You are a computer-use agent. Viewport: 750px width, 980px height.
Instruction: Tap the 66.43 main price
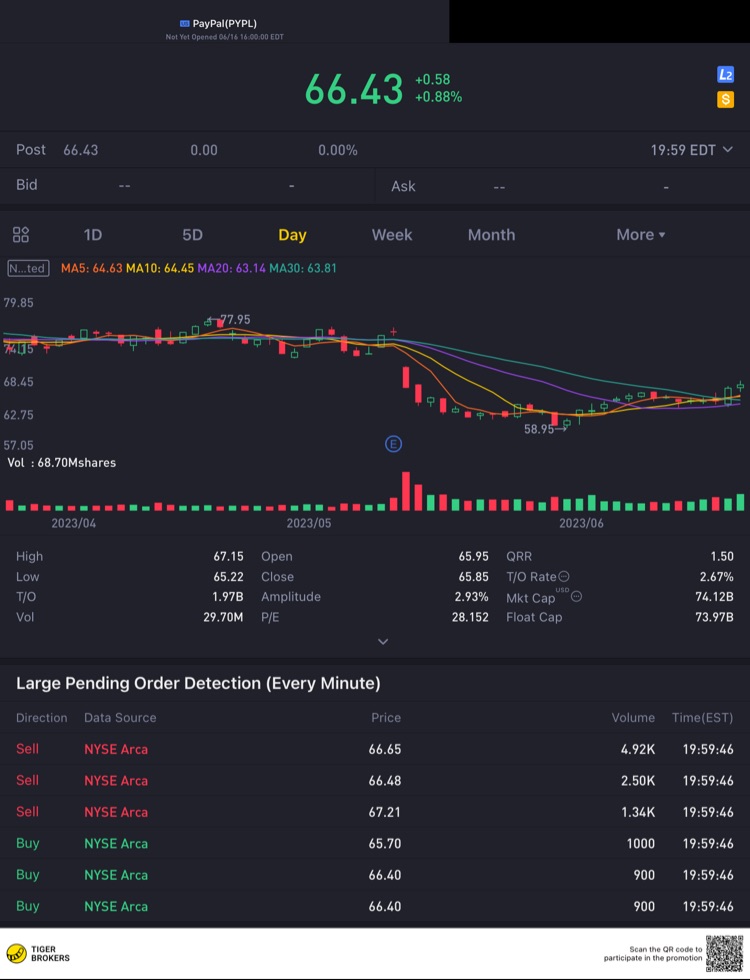pyautogui.click(x=354, y=89)
